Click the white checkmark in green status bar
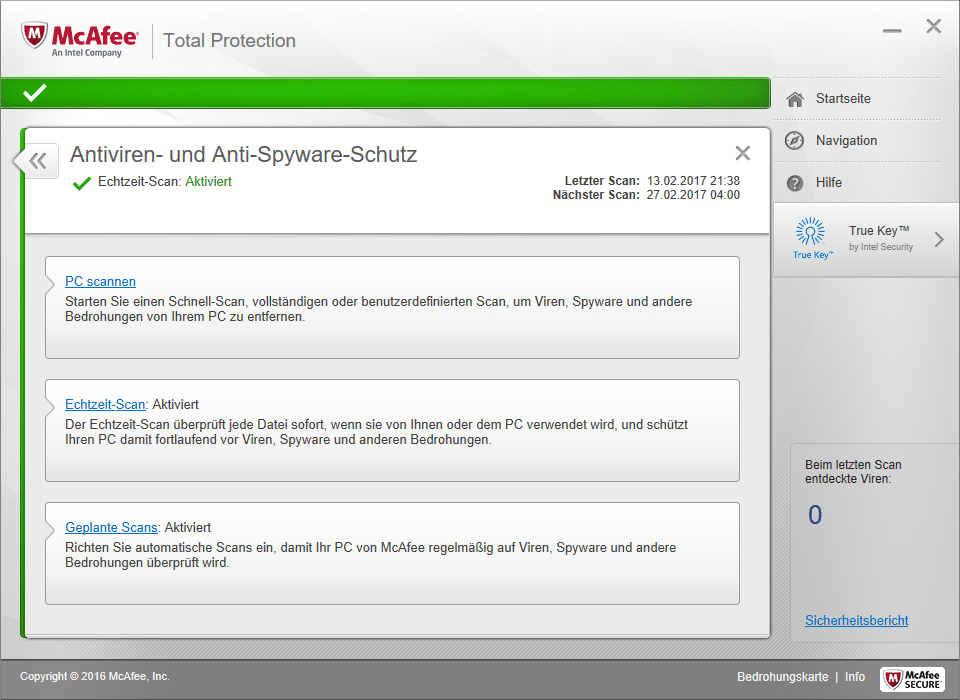 pyautogui.click(x=35, y=93)
